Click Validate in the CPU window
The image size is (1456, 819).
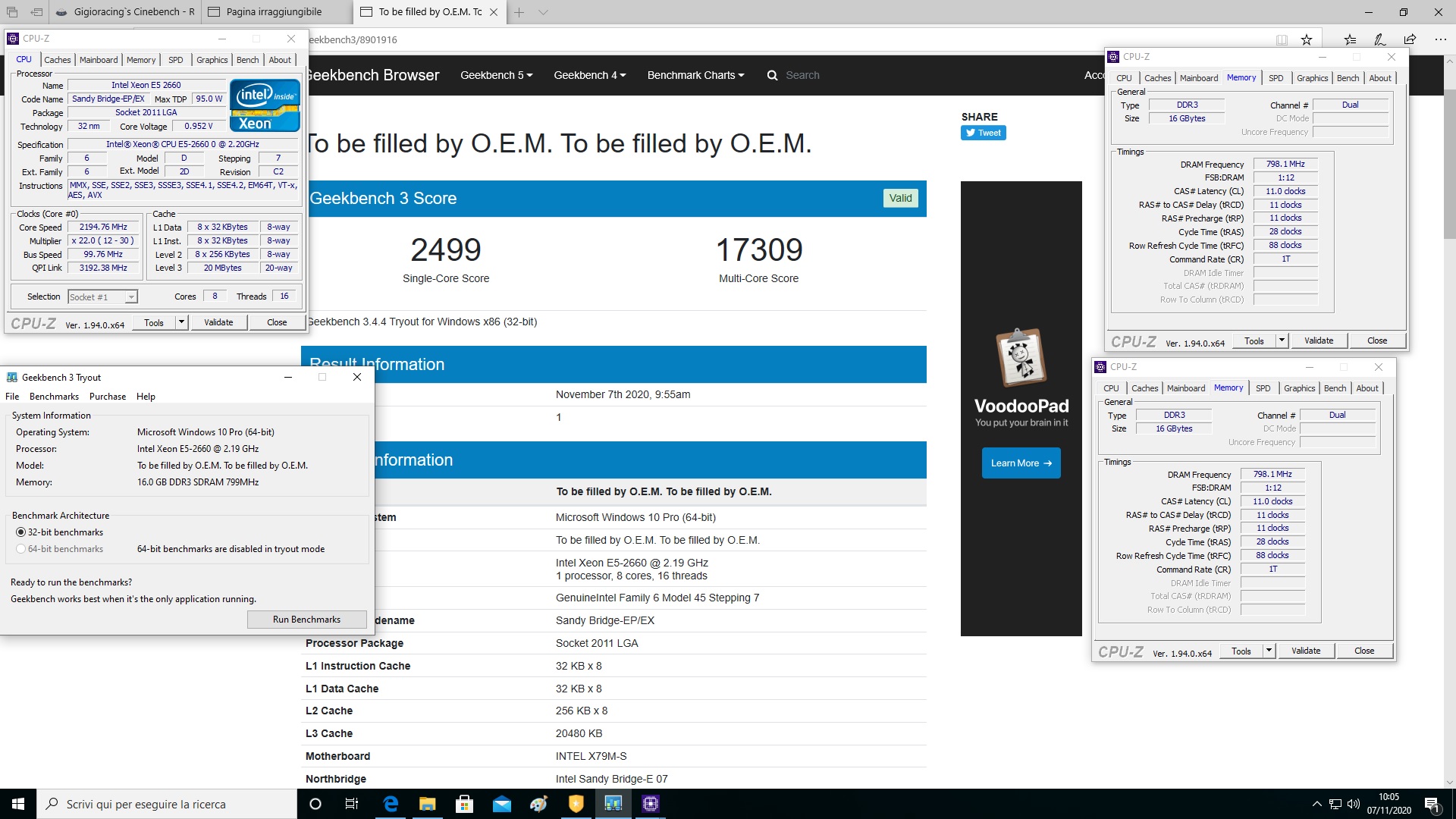point(218,322)
